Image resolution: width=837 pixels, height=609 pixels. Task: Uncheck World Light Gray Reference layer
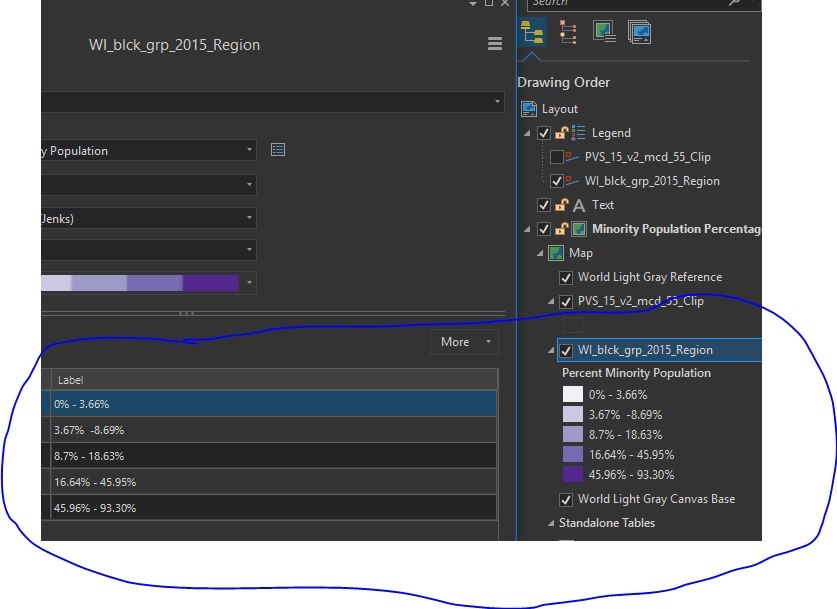coord(566,278)
